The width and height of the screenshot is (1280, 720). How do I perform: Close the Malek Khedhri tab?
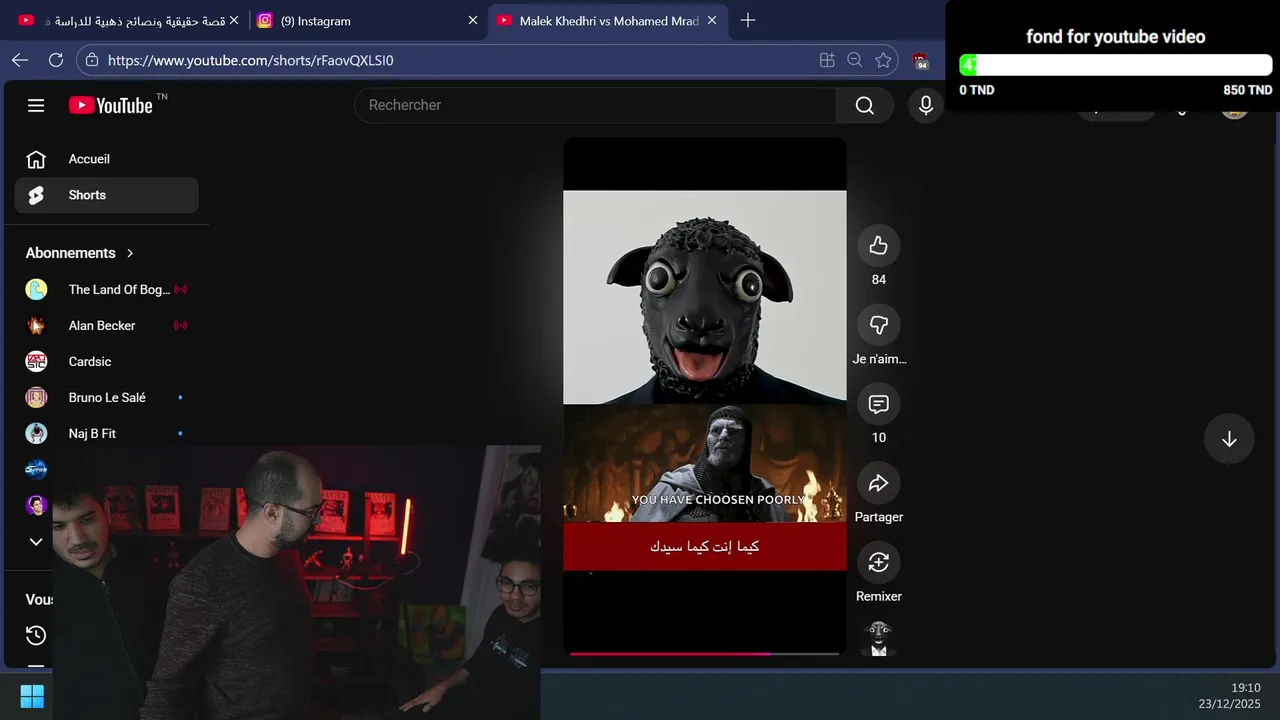click(x=712, y=20)
